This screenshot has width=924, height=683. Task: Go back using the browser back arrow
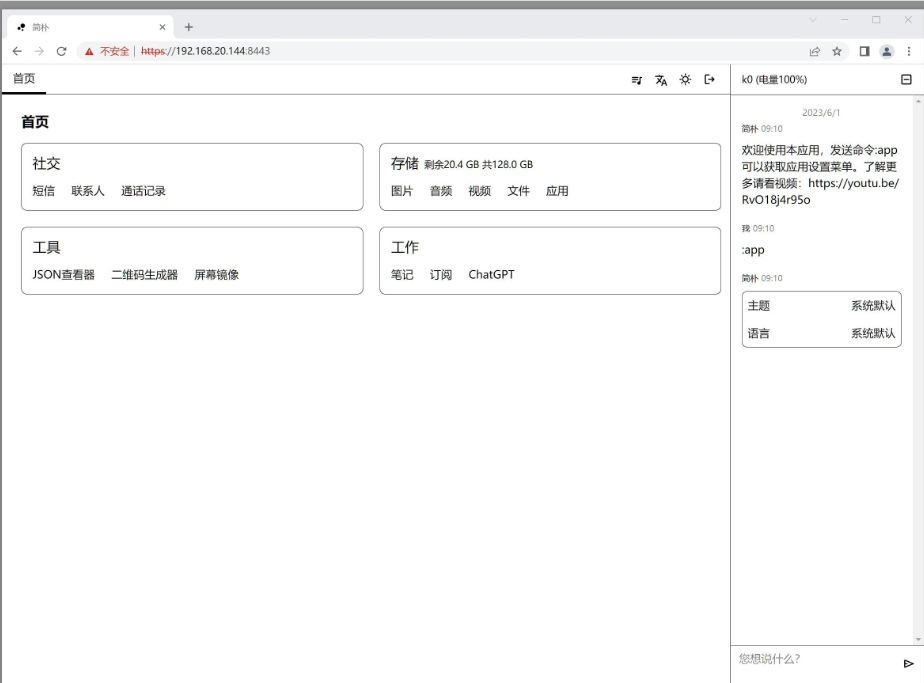pos(16,50)
